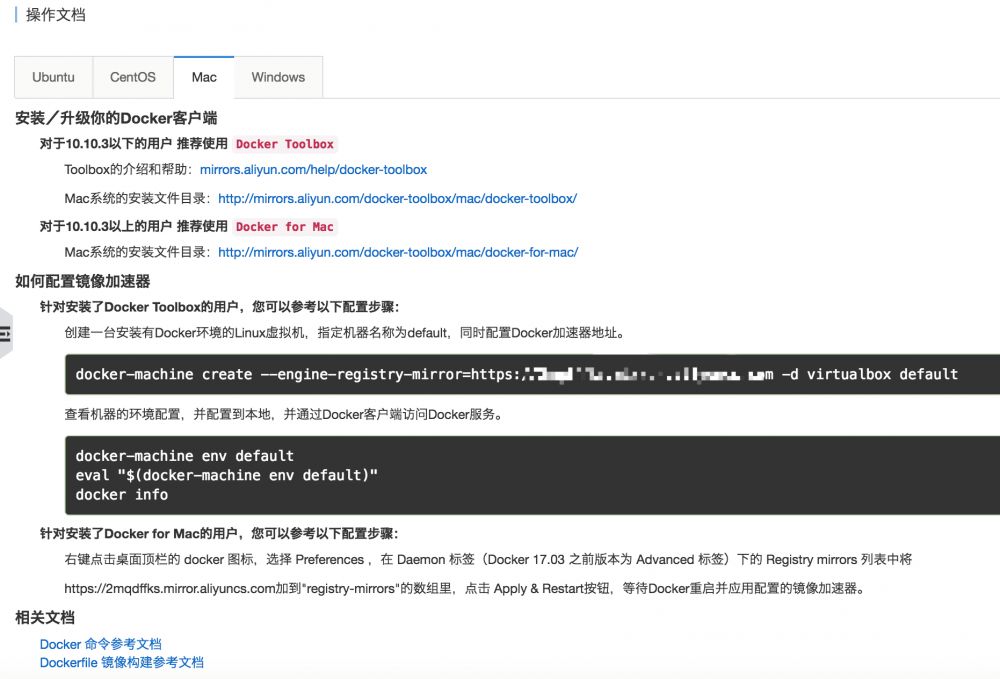Screen dimensions: 1000x679
Task: Select the Mac tab
Action: pyautogui.click(x=203, y=77)
